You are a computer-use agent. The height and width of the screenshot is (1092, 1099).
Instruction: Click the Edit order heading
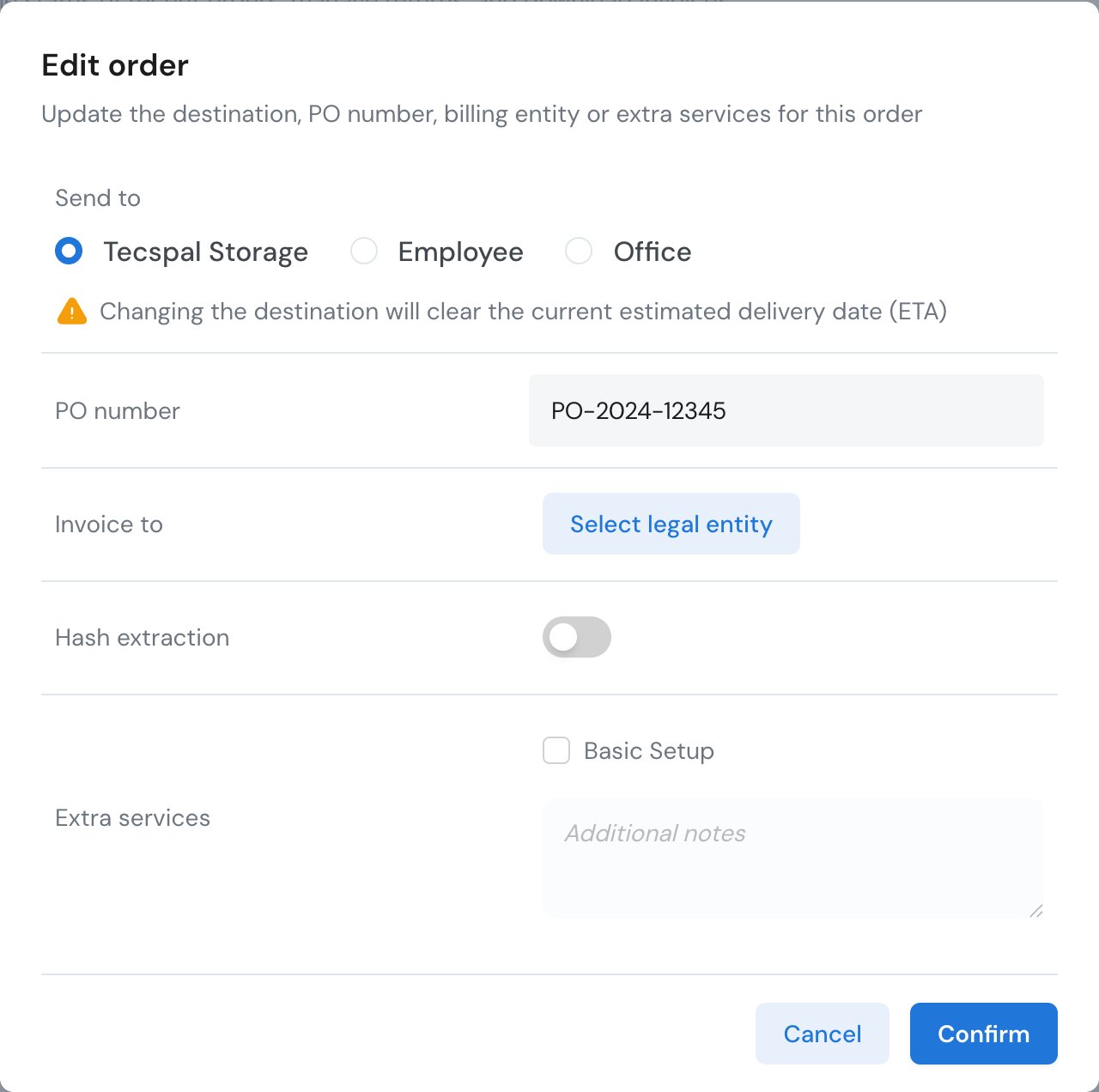[115, 65]
